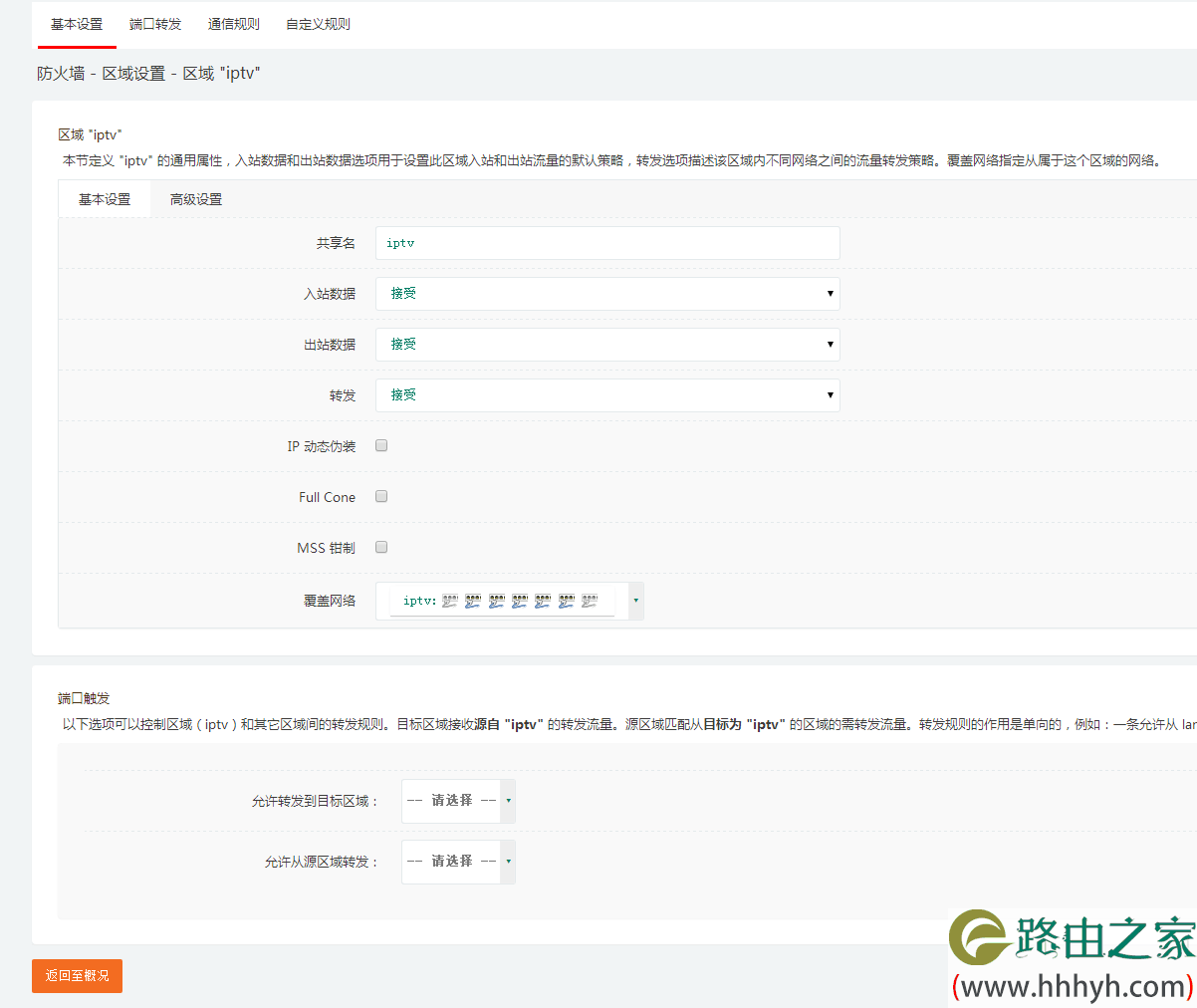Viewport: 1197px width, 1008px height.
Task: Click the 入站数据 label text
Action: click(330, 294)
